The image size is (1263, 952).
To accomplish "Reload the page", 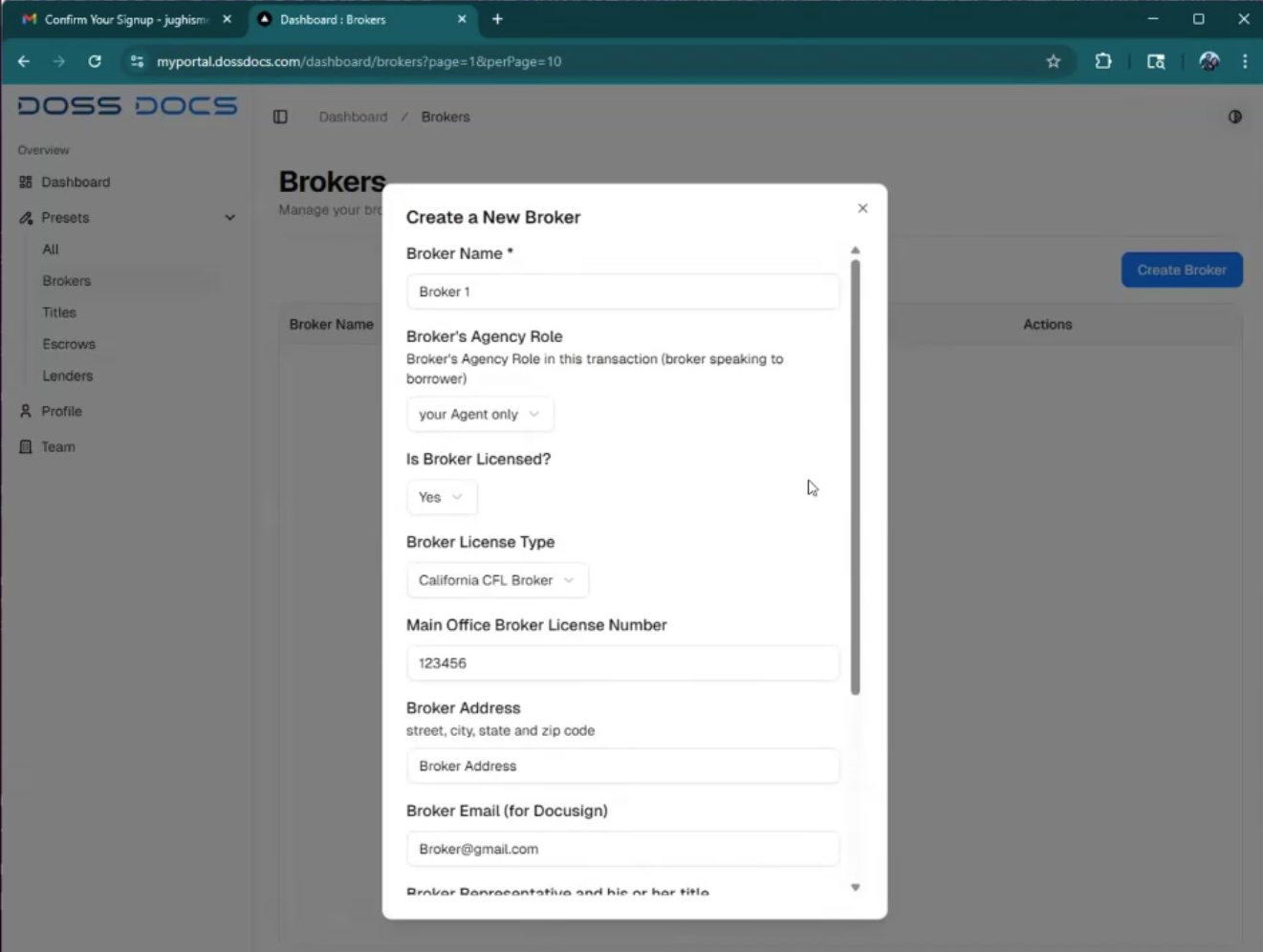I will coord(95,61).
